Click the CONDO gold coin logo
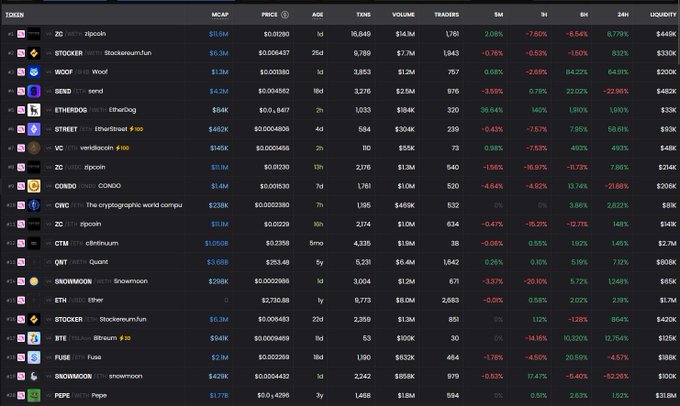The image size is (680, 406). pyautogui.click(x=34, y=186)
